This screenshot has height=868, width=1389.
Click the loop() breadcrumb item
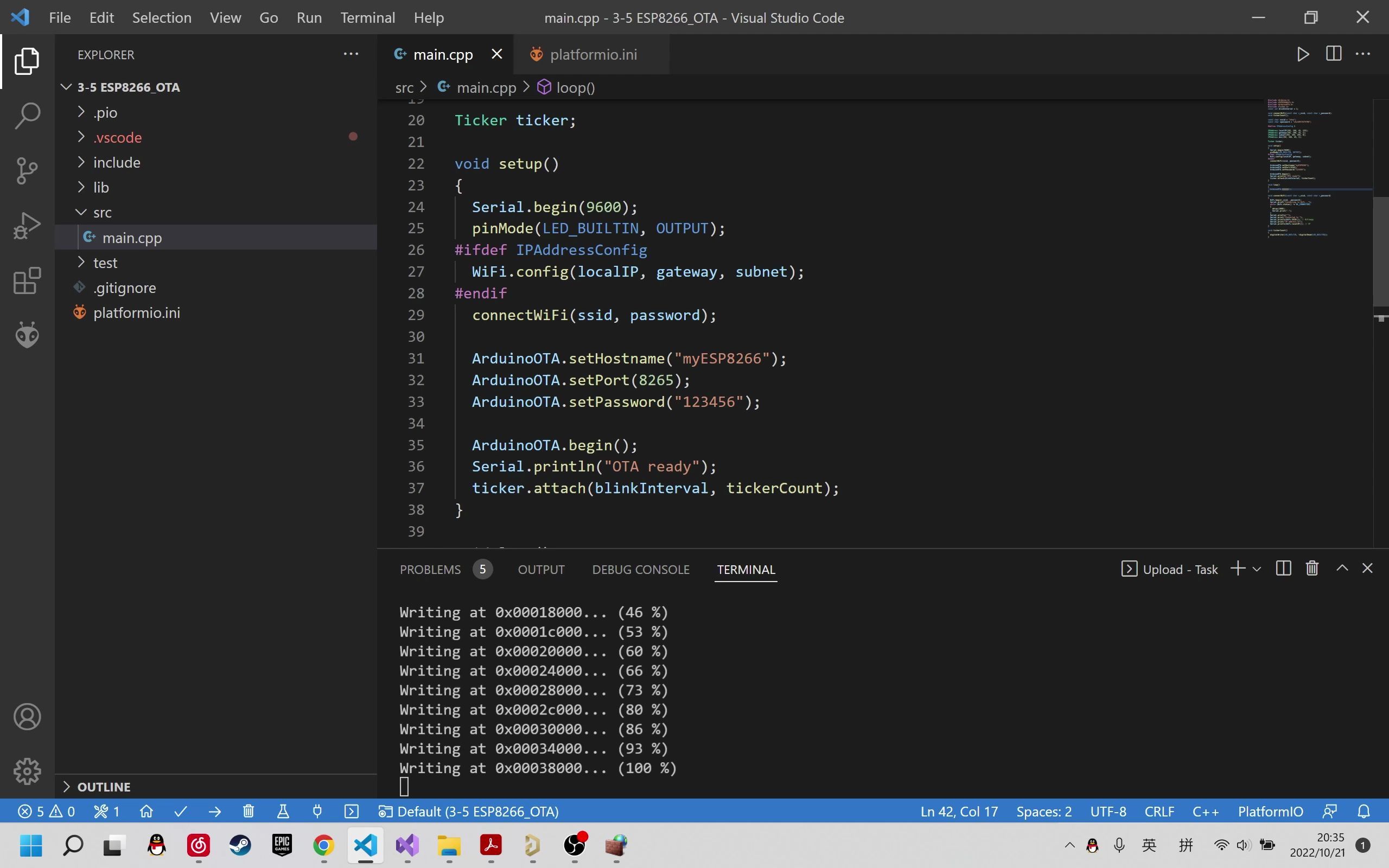(566, 87)
